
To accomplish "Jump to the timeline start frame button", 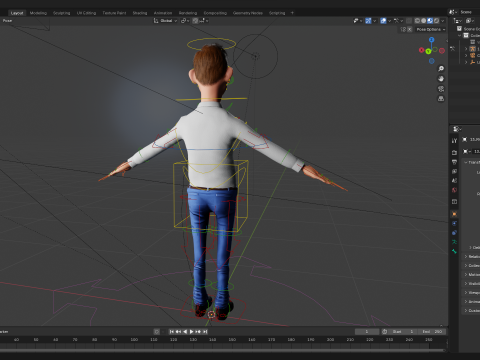I will click(x=172, y=331).
